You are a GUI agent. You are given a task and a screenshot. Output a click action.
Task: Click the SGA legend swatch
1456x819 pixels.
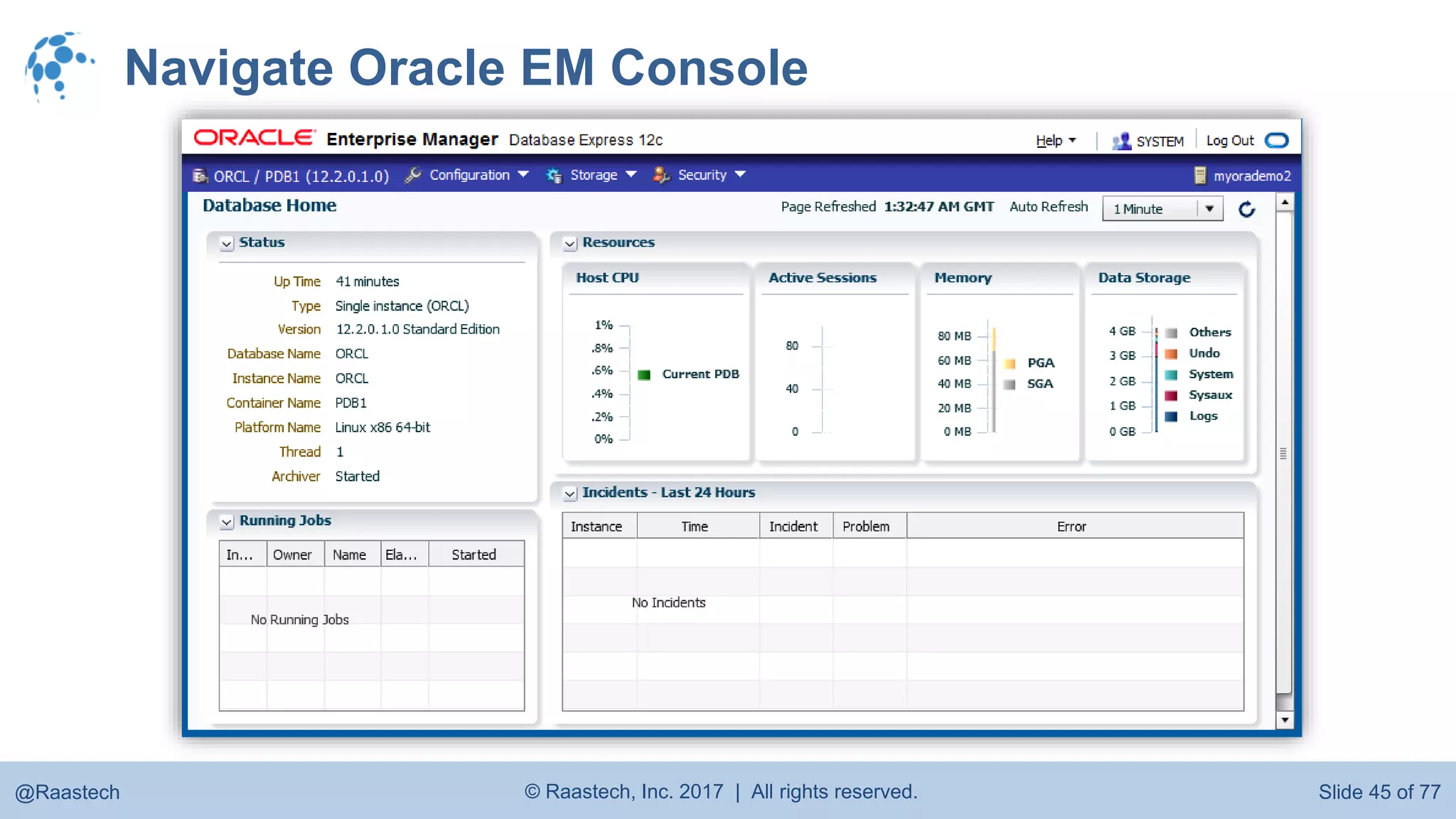pos(1010,385)
